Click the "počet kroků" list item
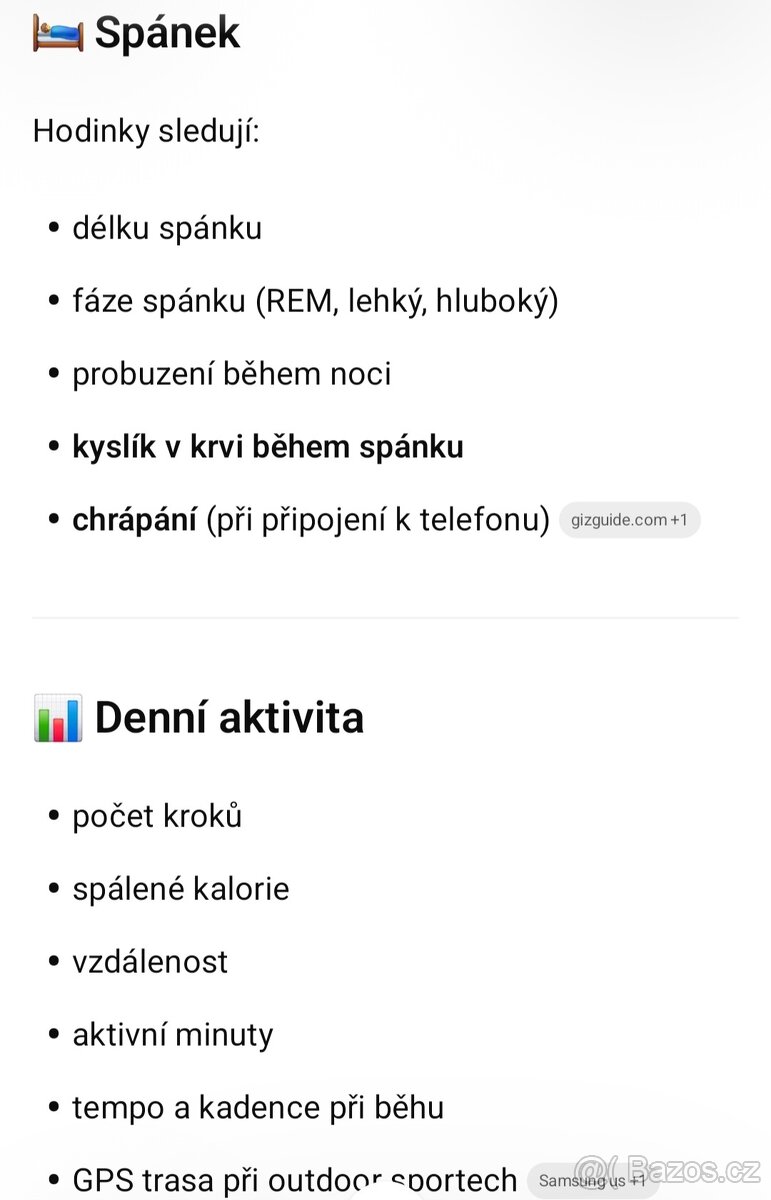This screenshot has width=771, height=1200. (157, 816)
